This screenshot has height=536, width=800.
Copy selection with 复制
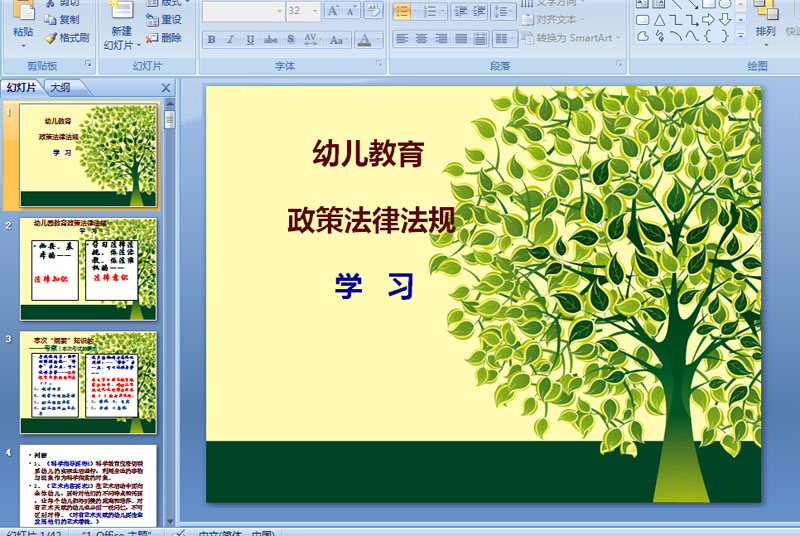[61, 19]
